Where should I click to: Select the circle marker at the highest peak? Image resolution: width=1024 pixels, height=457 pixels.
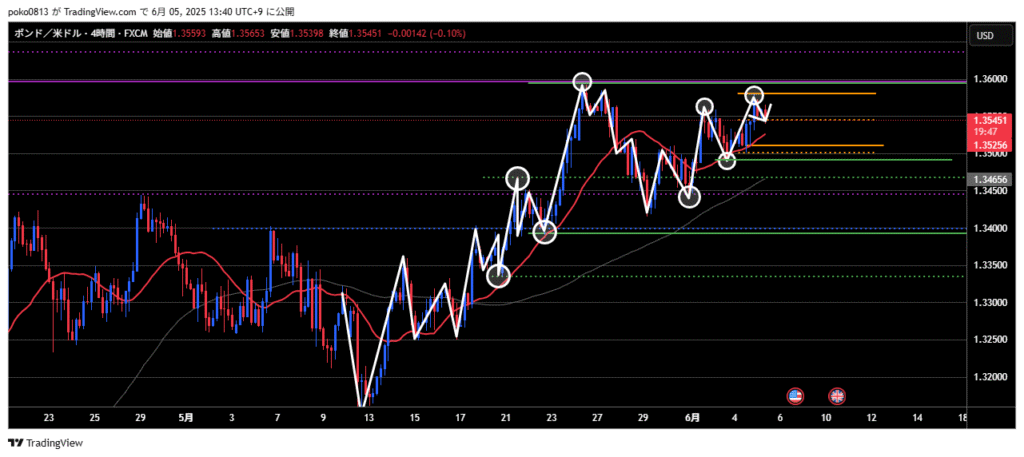coord(583,82)
